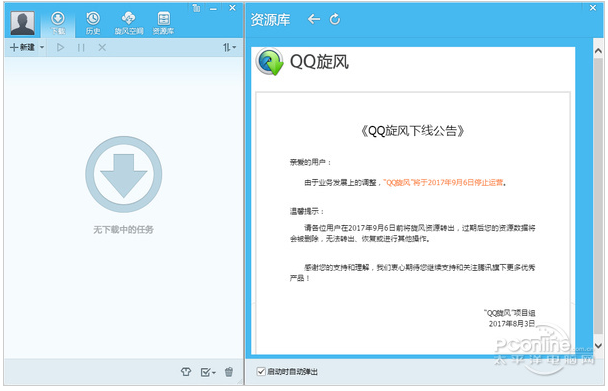Open the trash bin icon
Image resolution: width=608 pixels, height=391 pixels.
click(229, 372)
